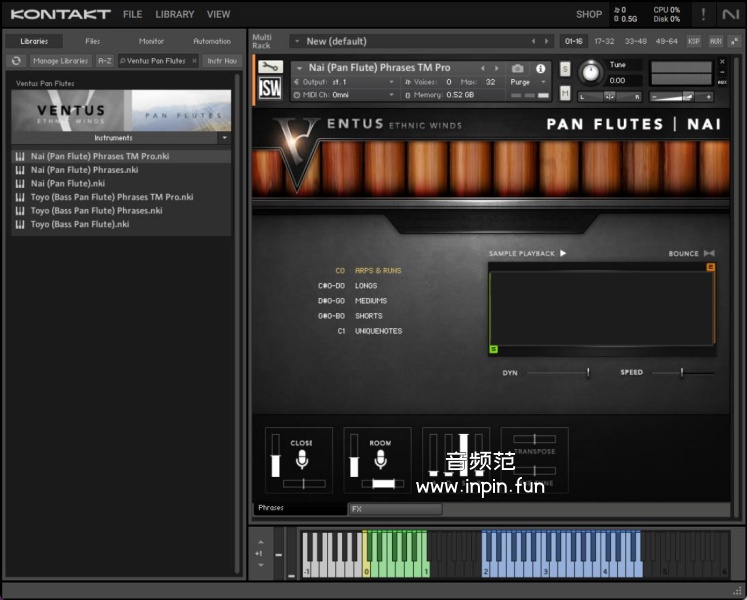747x600 pixels.
Task: Toggle A-Z library sorting
Action: tap(105, 61)
